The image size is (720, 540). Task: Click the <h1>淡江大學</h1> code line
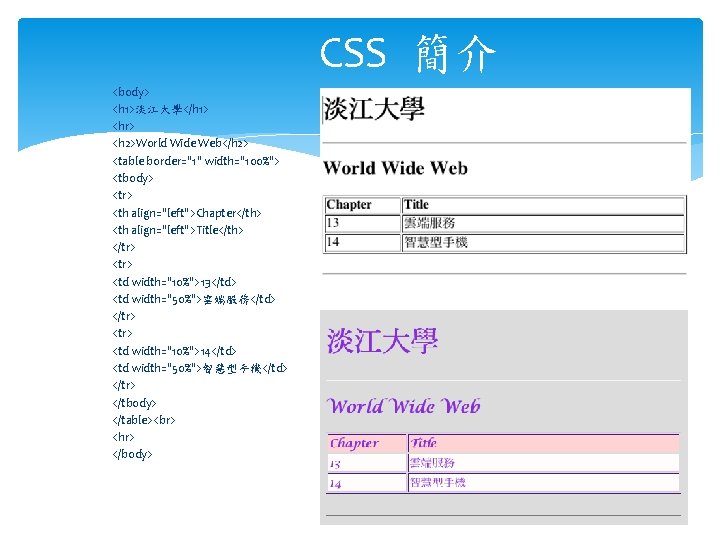(160, 109)
